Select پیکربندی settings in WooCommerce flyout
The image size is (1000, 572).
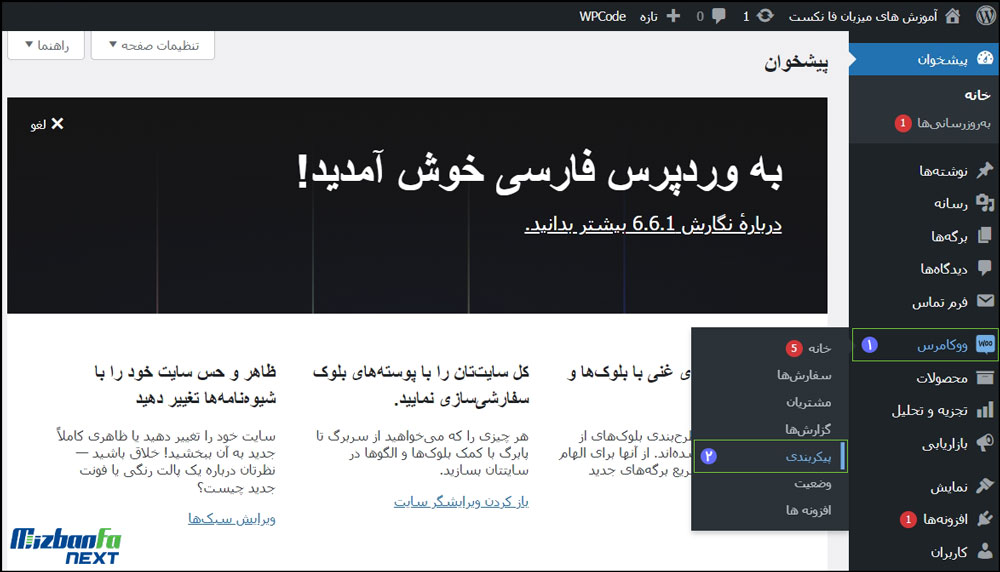[770, 457]
